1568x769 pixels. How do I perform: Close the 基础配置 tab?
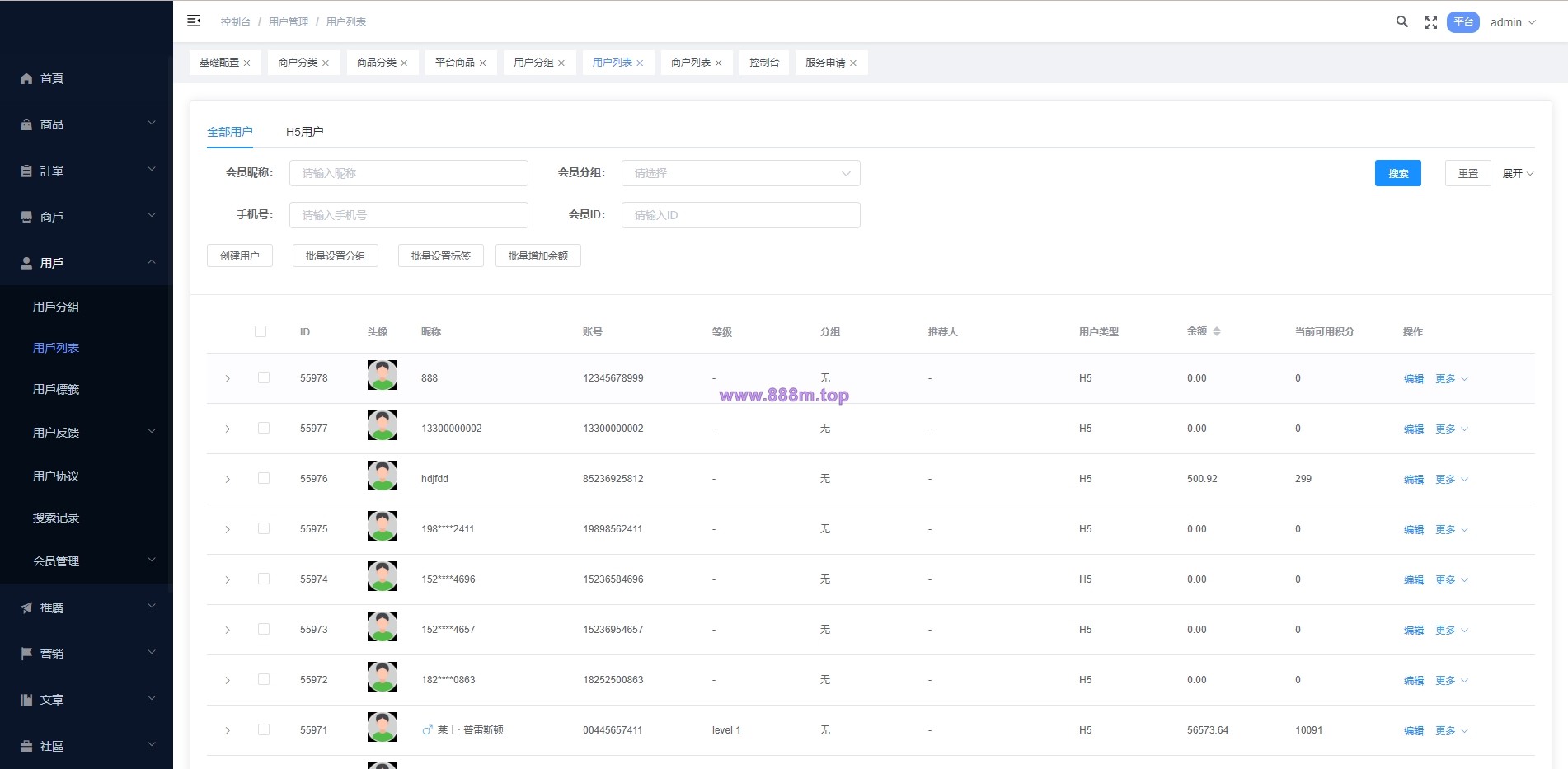[x=246, y=63]
